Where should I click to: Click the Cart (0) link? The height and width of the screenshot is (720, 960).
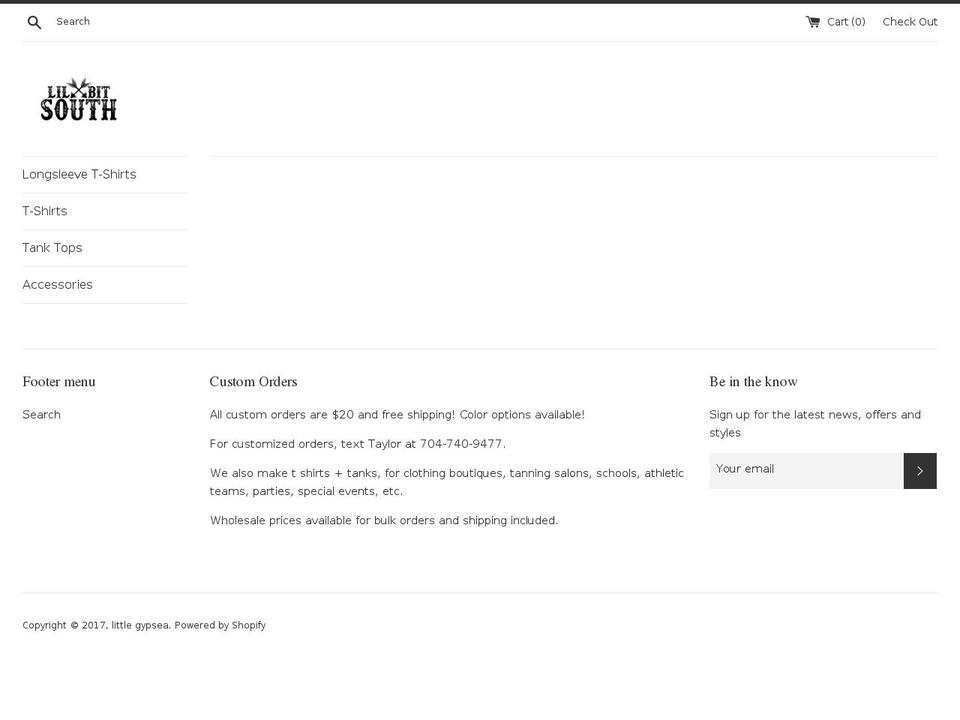click(844, 21)
